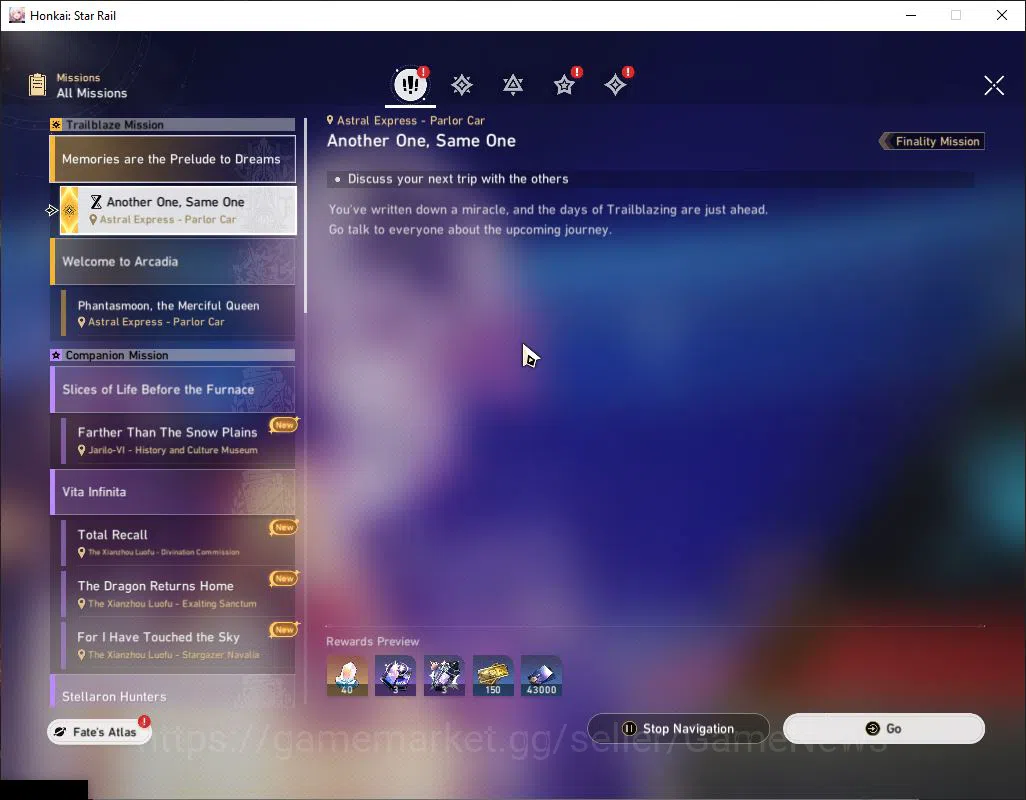Click the Honkai: Star Rail title bar icon
This screenshot has width=1026, height=800.
16,15
